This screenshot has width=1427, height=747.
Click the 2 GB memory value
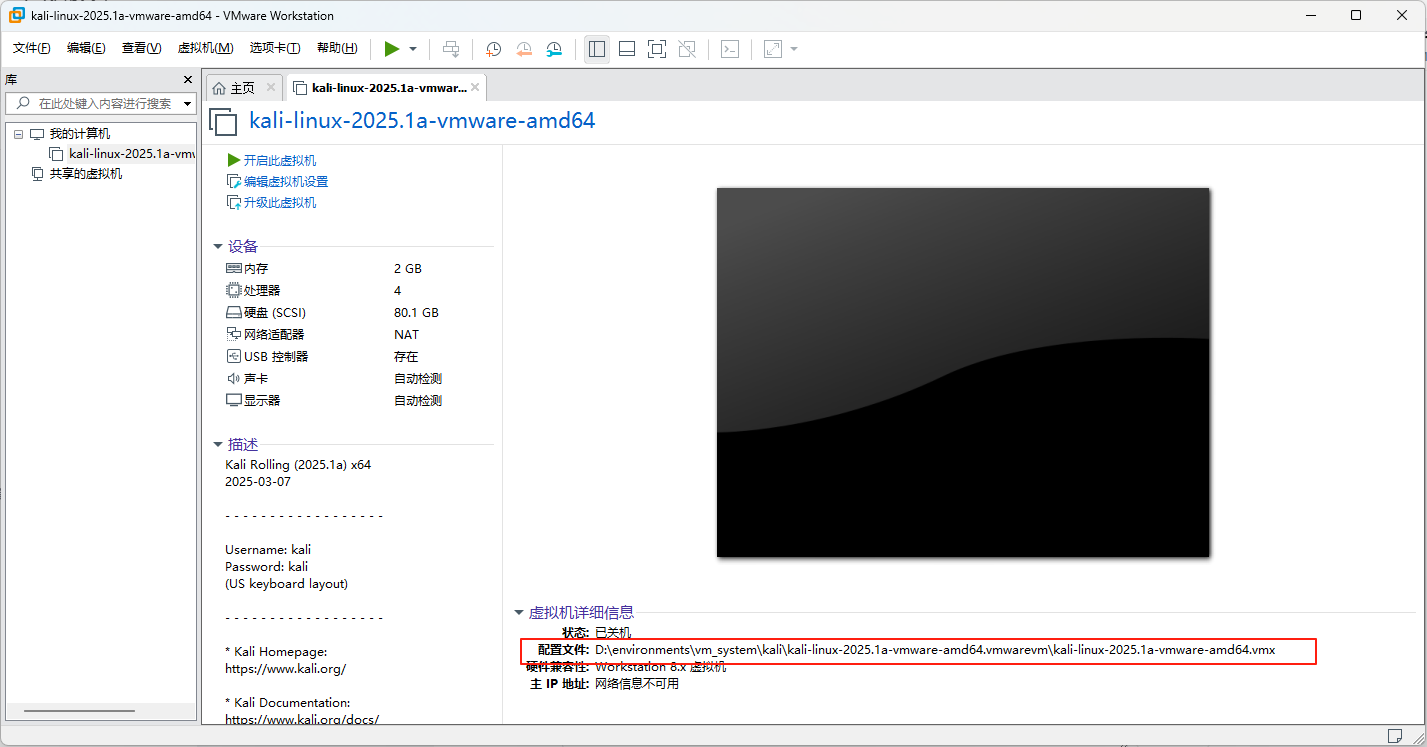coord(408,269)
